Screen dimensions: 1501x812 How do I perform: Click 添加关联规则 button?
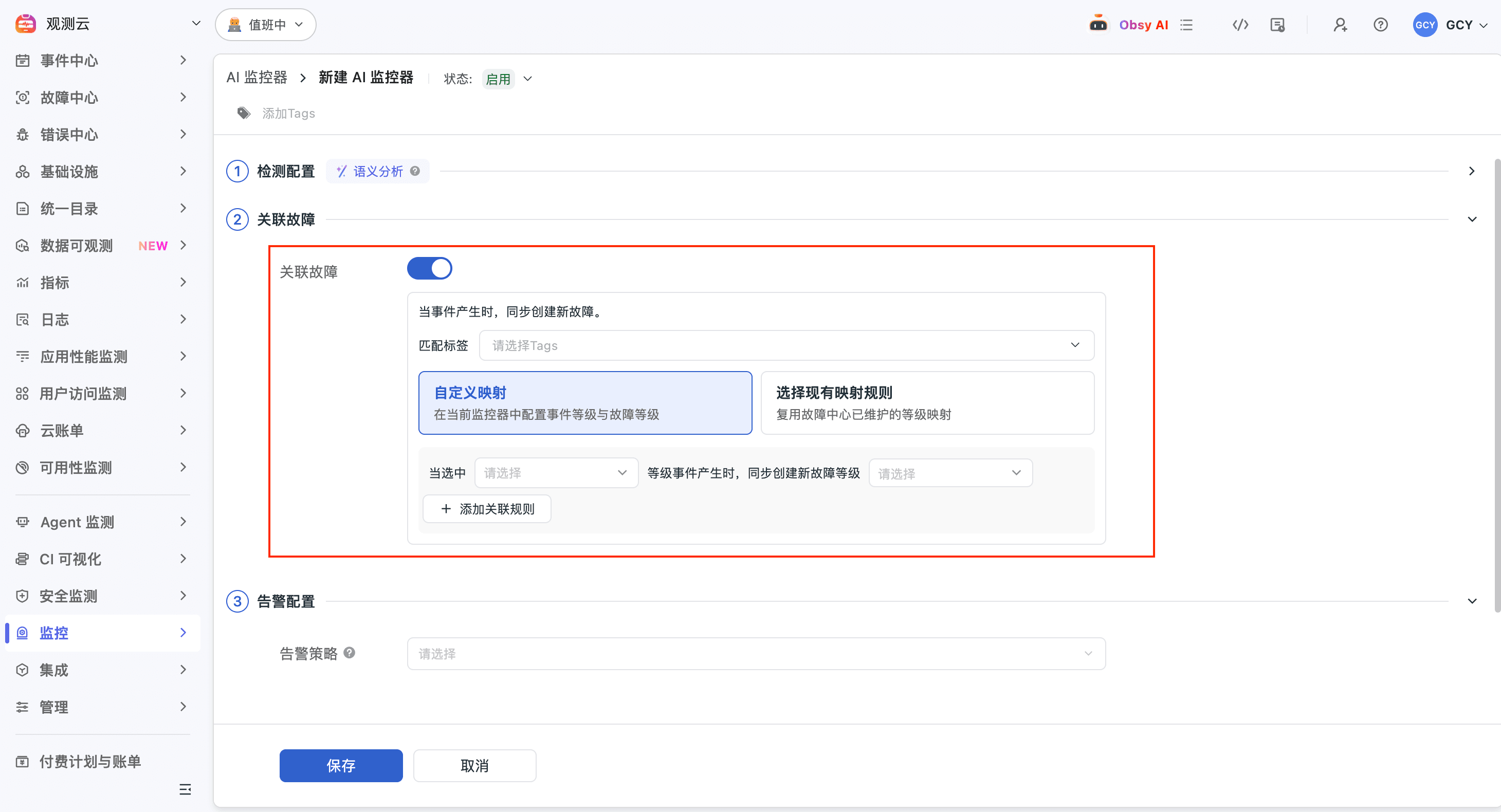[487, 509]
